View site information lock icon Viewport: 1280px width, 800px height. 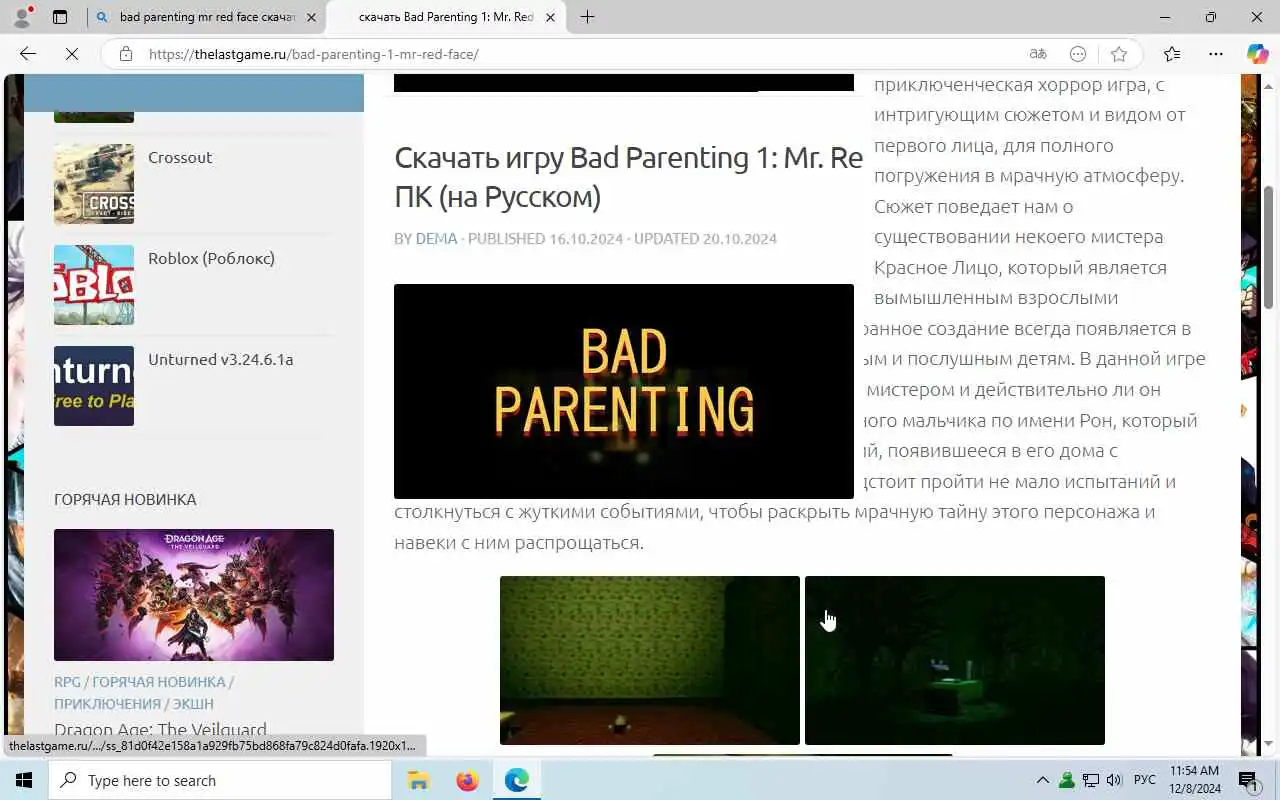(125, 54)
